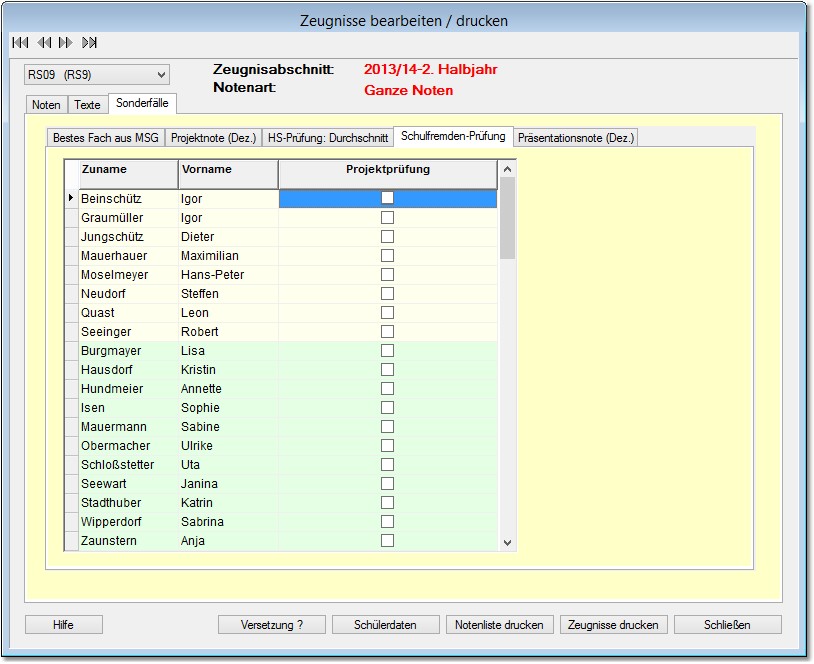Jump to last record navigation icon
Screen dimensions: 814x664
pyautogui.click(x=90, y=43)
